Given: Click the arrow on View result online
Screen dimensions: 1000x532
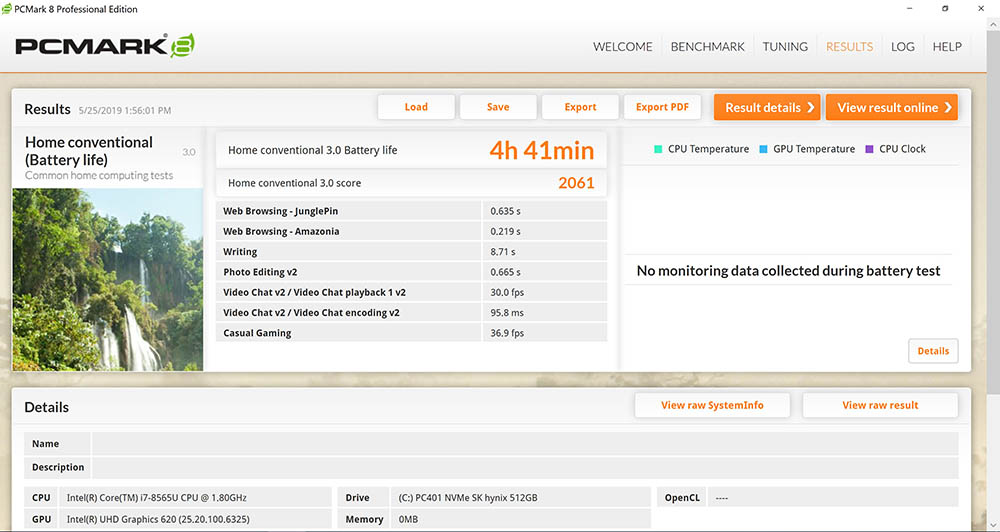Looking at the screenshot, I should [x=948, y=107].
